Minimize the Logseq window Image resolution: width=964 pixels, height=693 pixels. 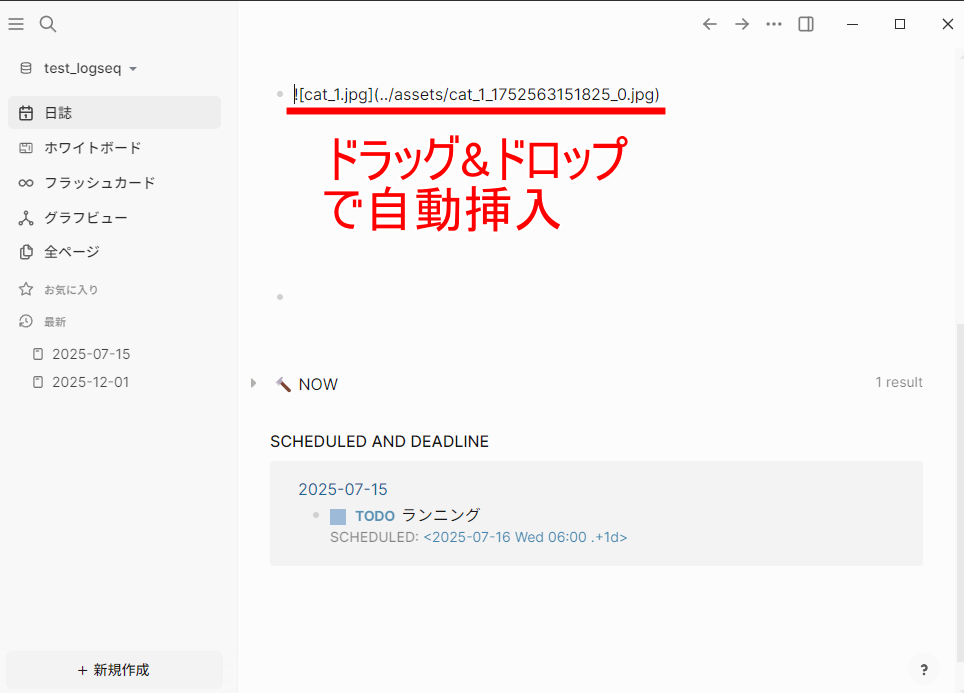click(852, 24)
